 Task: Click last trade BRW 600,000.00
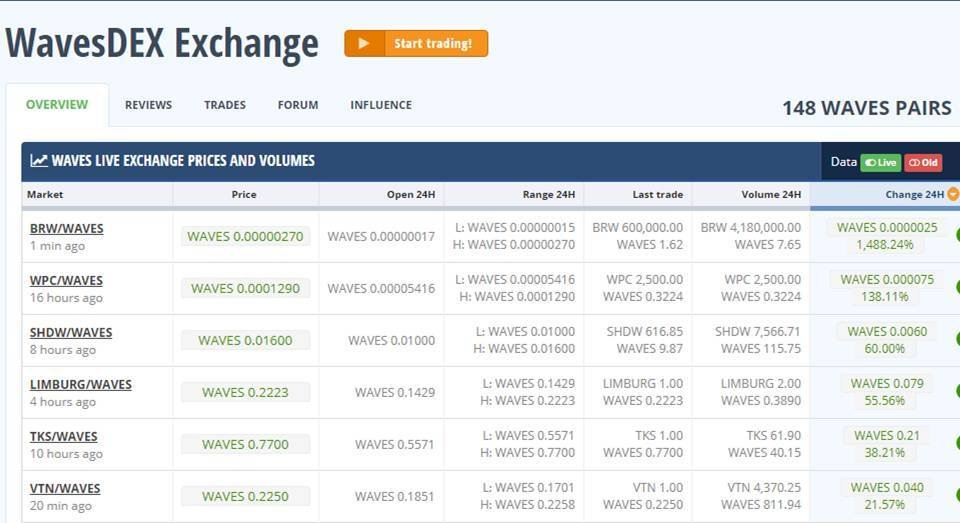[637, 228]
